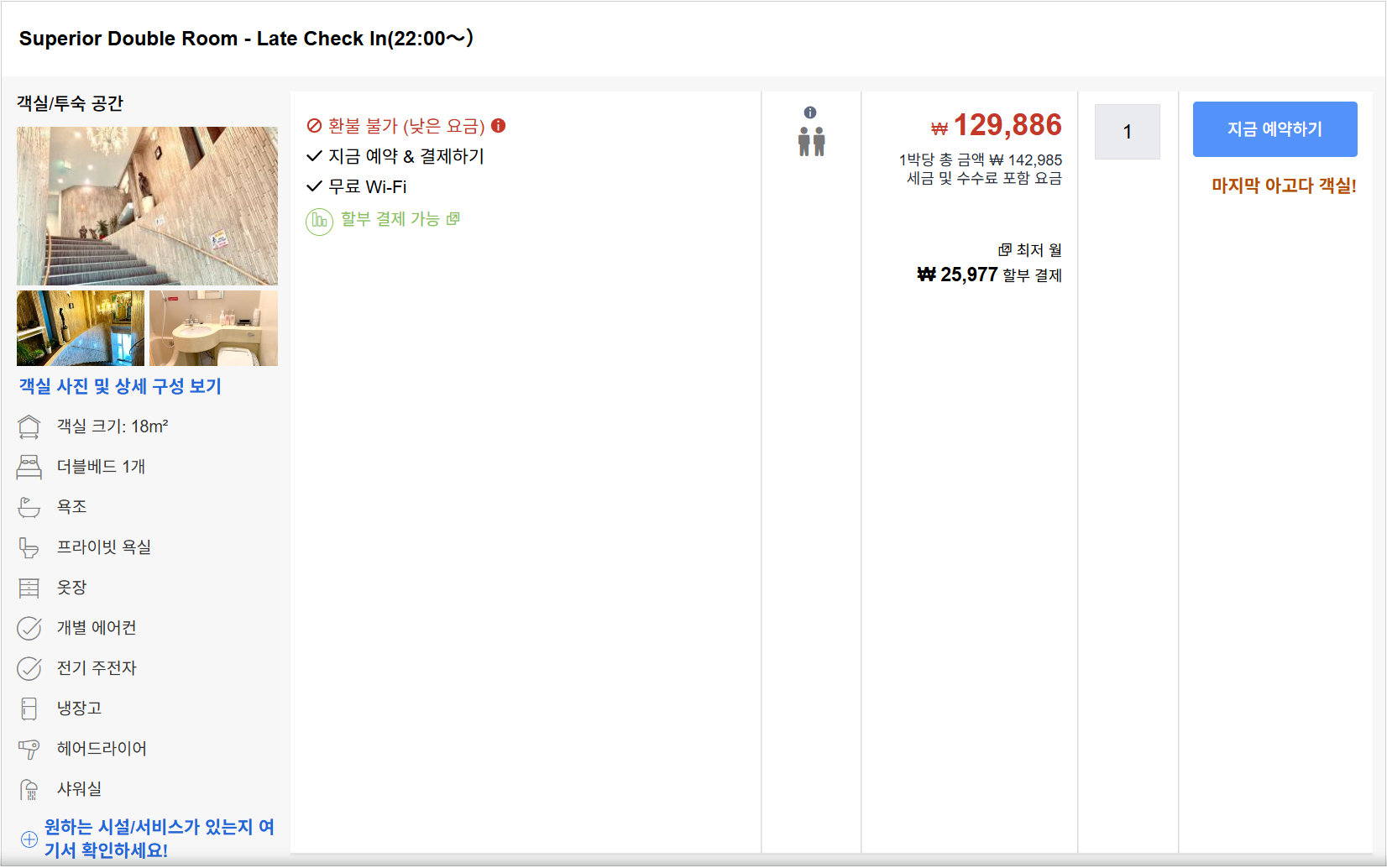Click the shower icon beside 샤워실
Image resolution: width=1387 pixels, height=868 pixels.
[29, 789]
